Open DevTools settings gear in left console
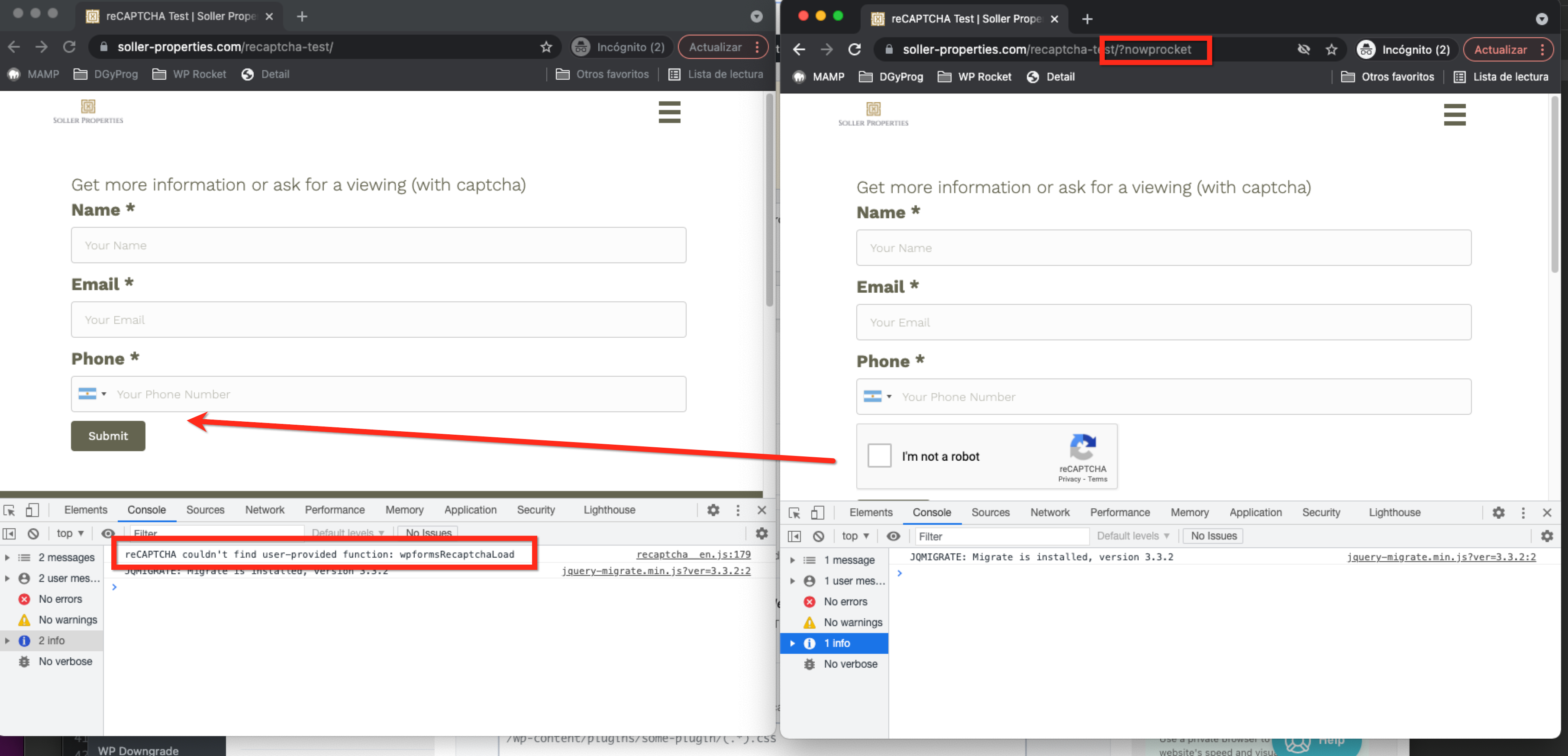1568x756 pixels. (713, 510)
